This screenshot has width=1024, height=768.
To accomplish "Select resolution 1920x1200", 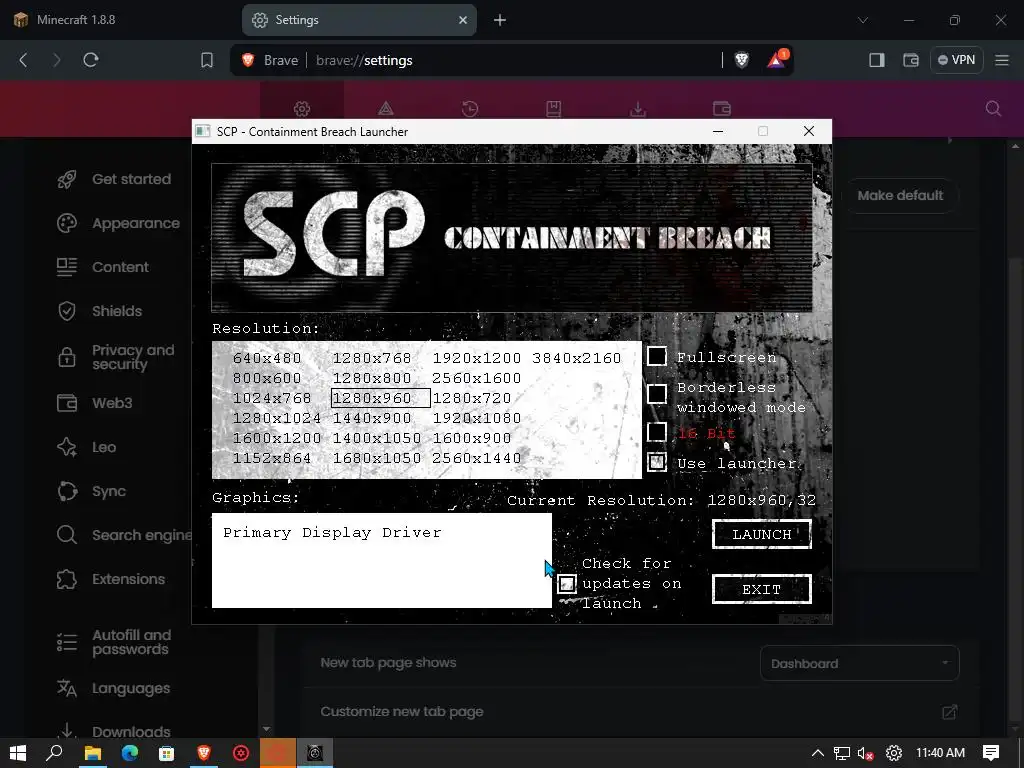I will tap(477, 359).
